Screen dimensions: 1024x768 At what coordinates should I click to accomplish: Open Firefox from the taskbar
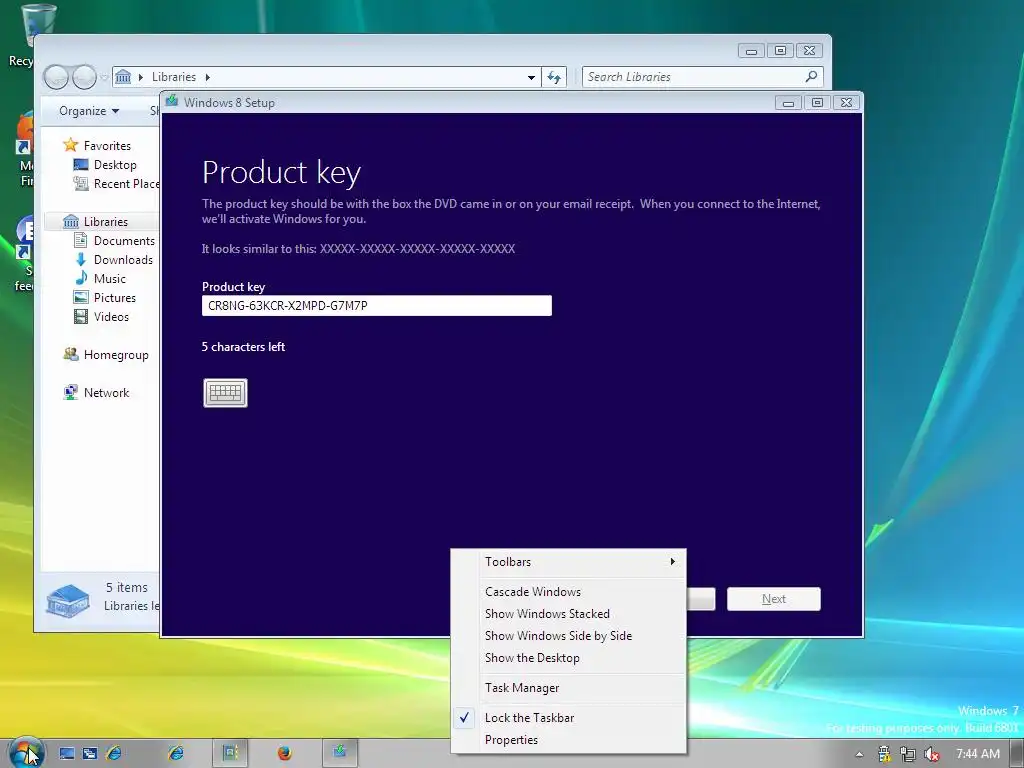coord(285,753)
